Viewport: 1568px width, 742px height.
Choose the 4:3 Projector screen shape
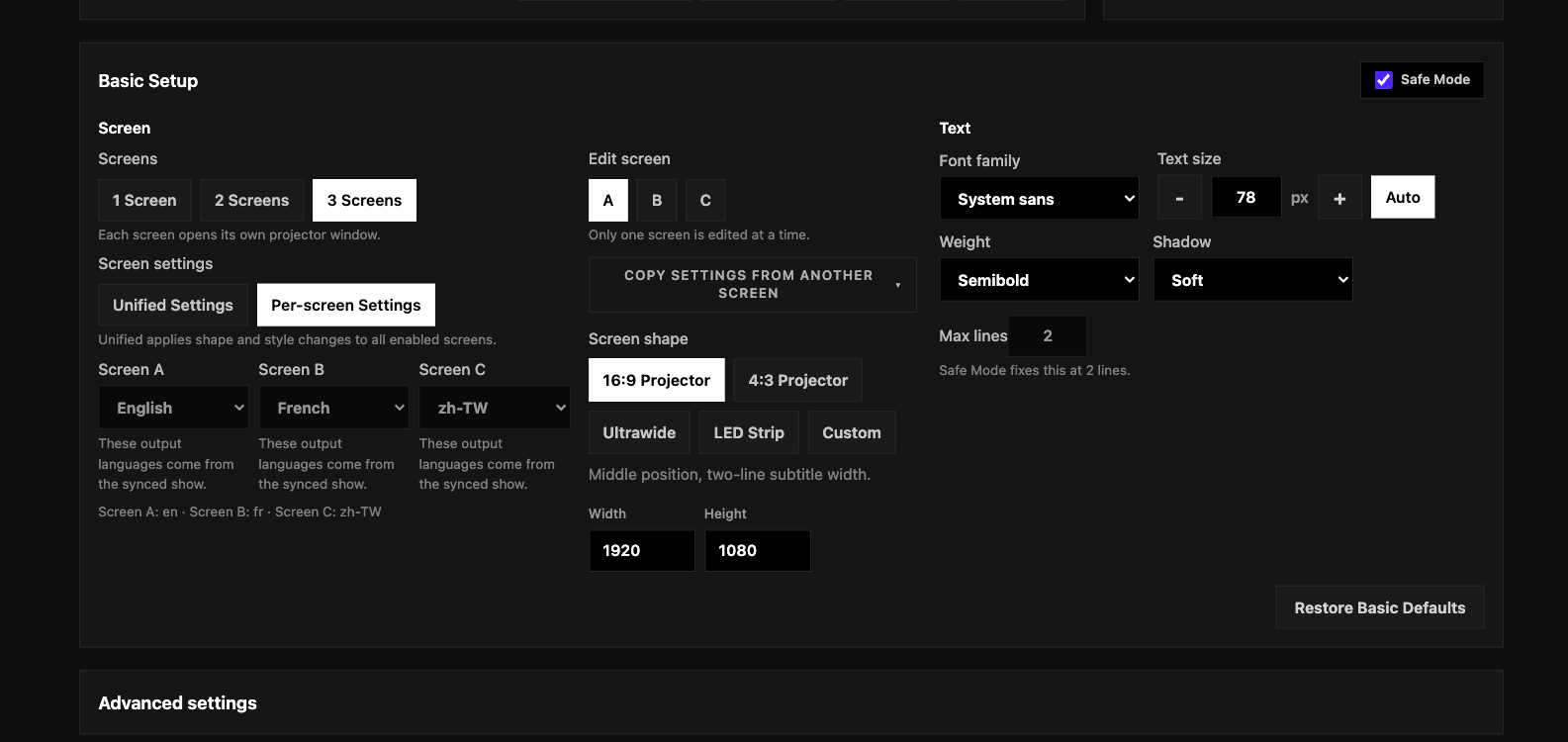(x=798, y=380)
